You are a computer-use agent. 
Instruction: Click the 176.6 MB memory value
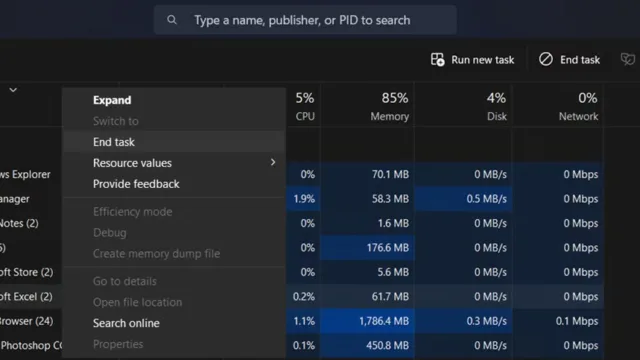coord(388,248)
